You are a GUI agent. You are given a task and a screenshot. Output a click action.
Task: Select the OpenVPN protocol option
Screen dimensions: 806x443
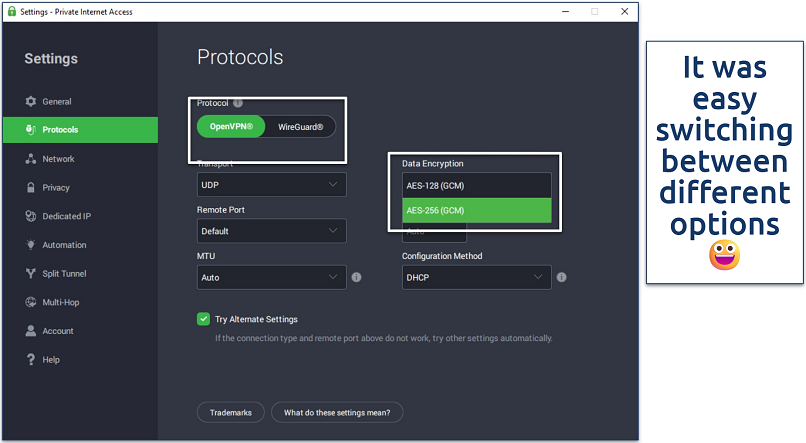click(x=231, y=126)
